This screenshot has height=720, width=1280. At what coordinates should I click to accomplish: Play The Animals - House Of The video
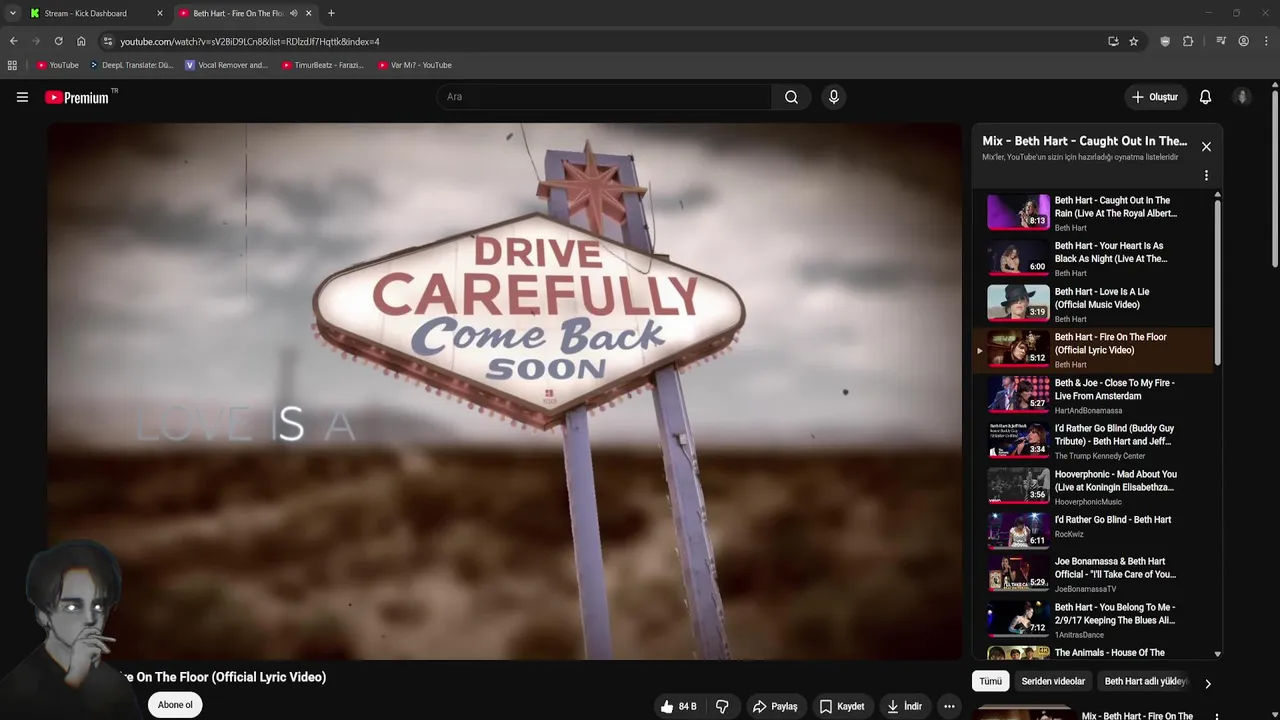(x=1018, y=653)
